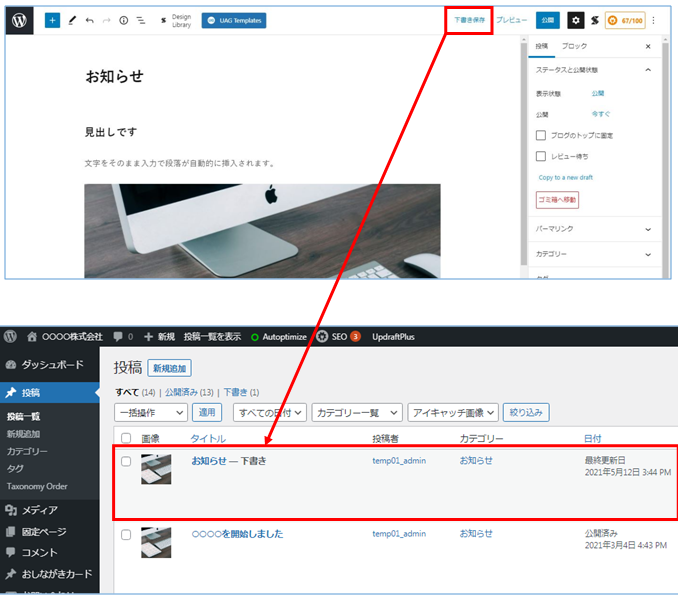Go to ダッシュボード in sidebar

click(50, 364)
